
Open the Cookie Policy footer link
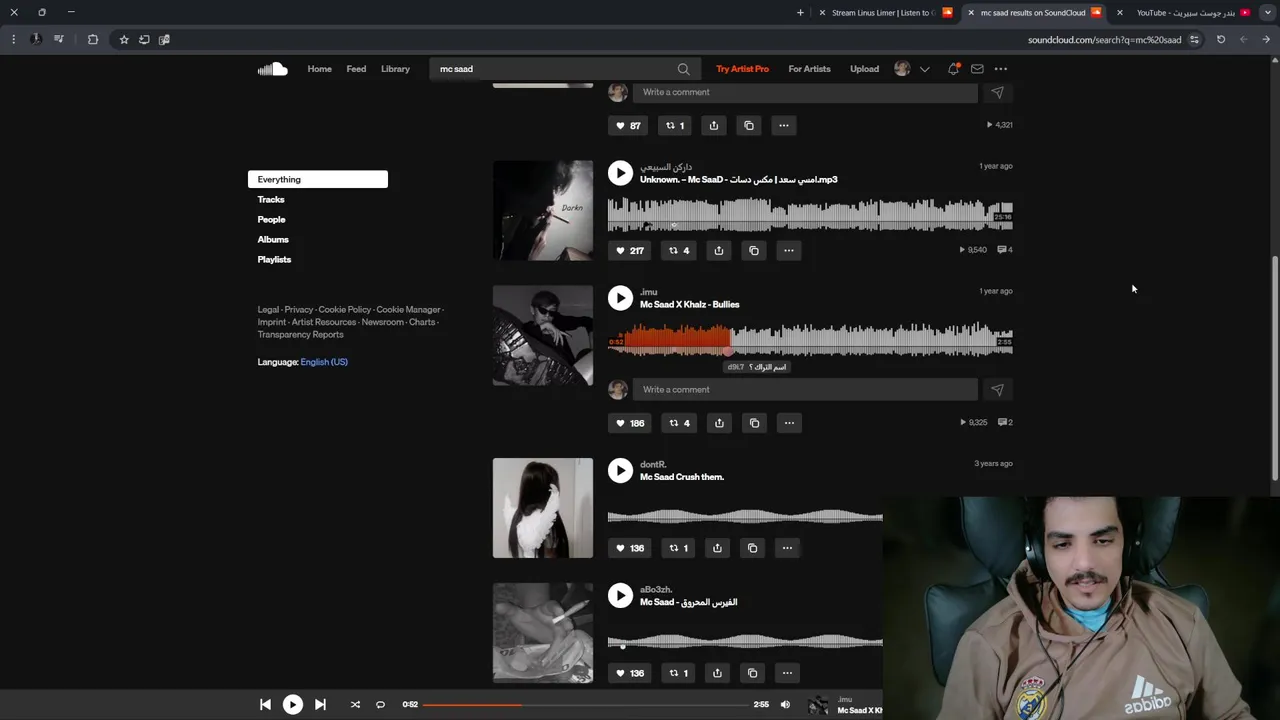tap(345, 310)
